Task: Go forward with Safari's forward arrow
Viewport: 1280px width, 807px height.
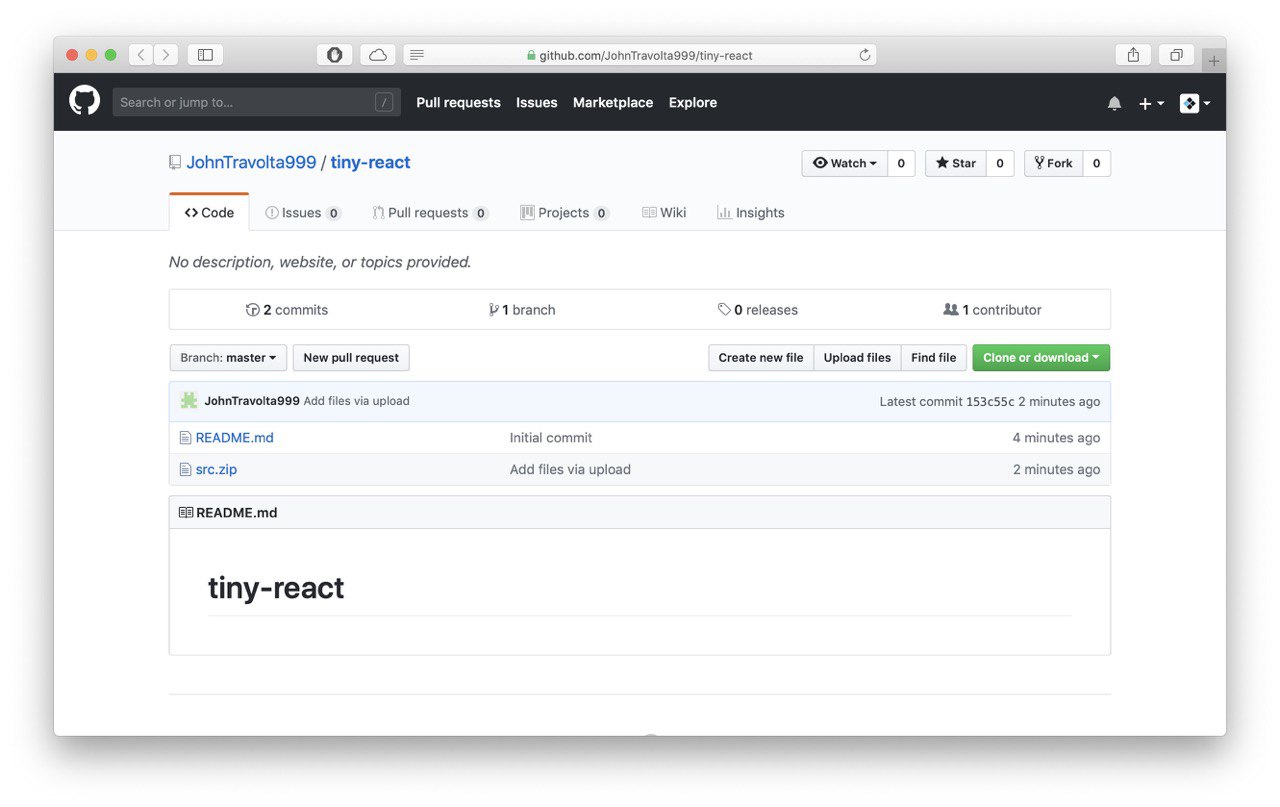Action: [166, 55]
